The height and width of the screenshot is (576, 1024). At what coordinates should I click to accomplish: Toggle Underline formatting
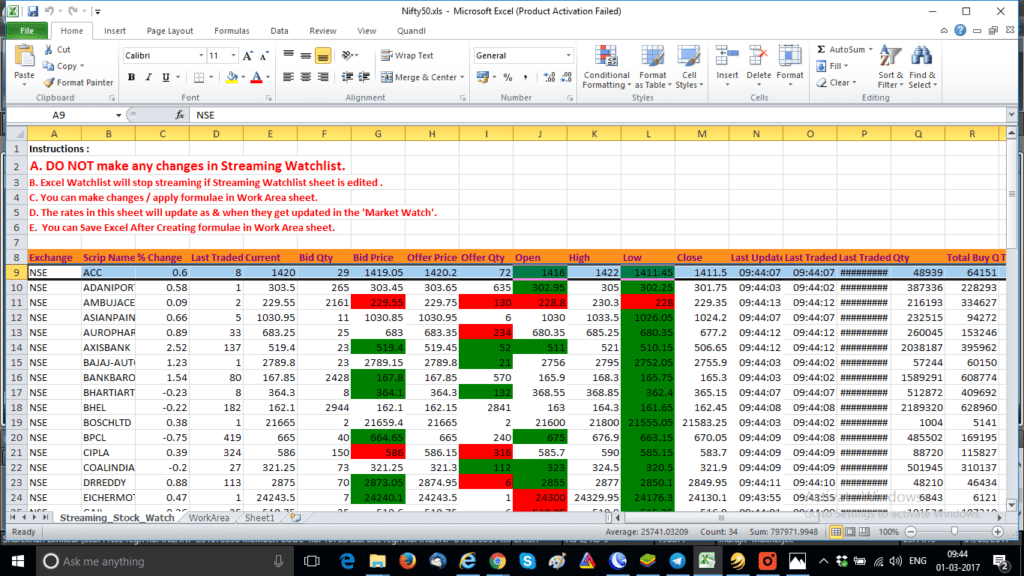[x=166, y=77]
